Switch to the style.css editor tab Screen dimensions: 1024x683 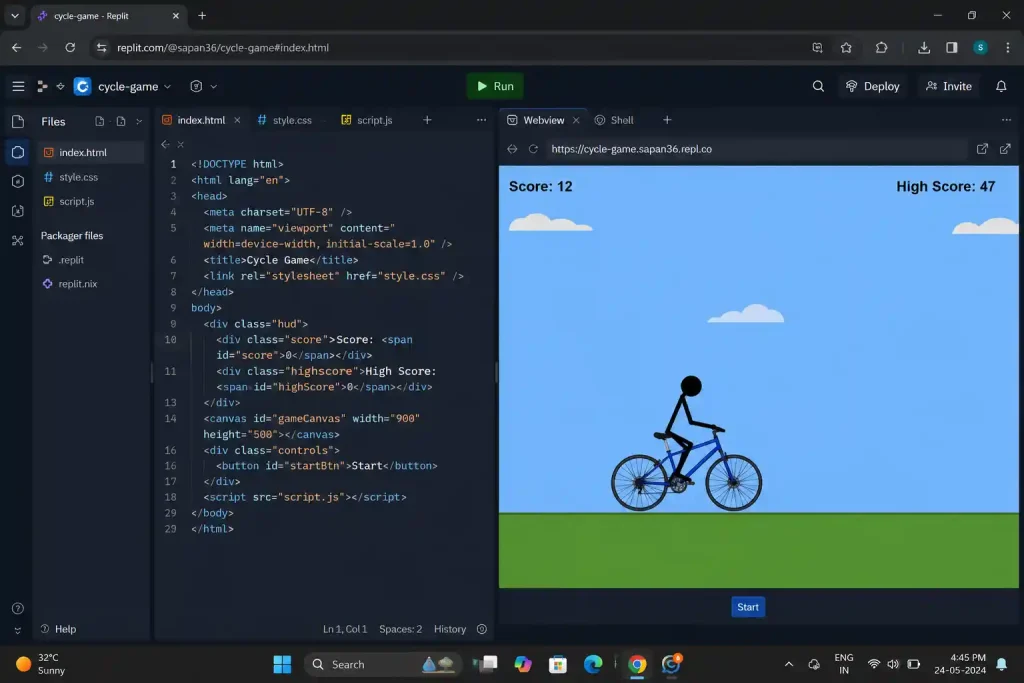tap(285, 120)
